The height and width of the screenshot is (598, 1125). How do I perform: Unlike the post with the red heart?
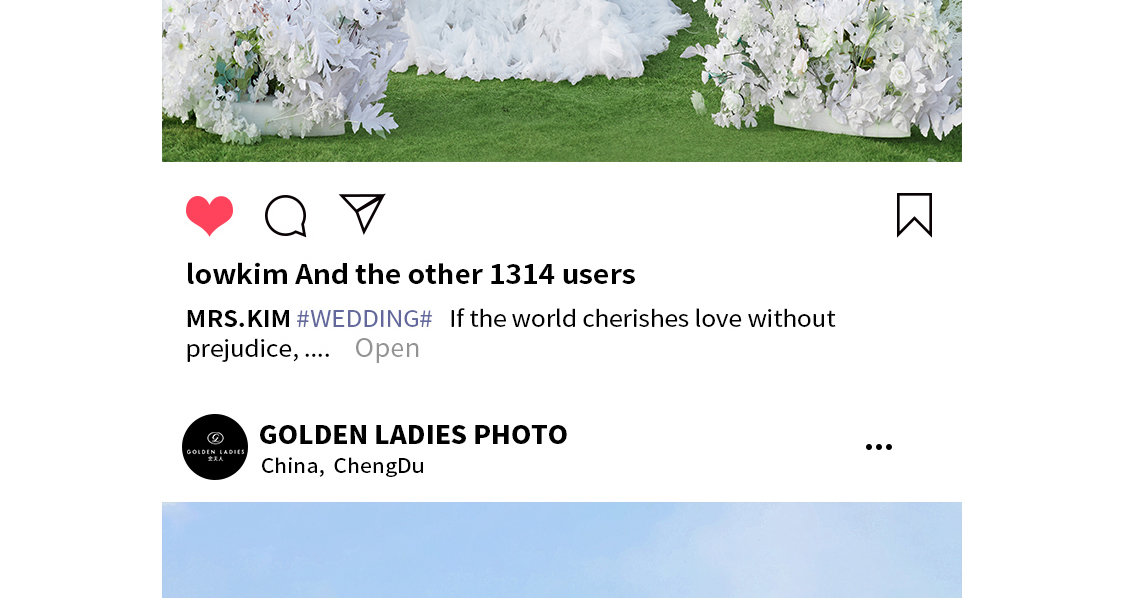click(210, 215)
